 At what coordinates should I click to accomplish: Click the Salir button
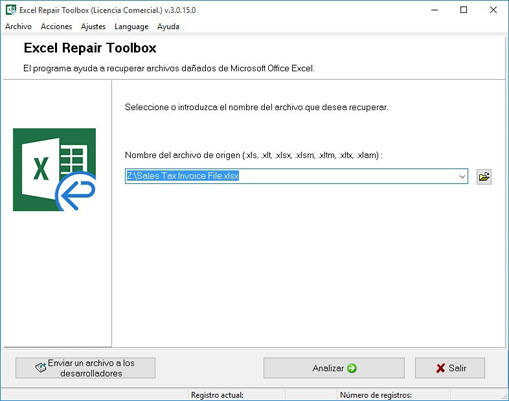(x=450, y=368)
